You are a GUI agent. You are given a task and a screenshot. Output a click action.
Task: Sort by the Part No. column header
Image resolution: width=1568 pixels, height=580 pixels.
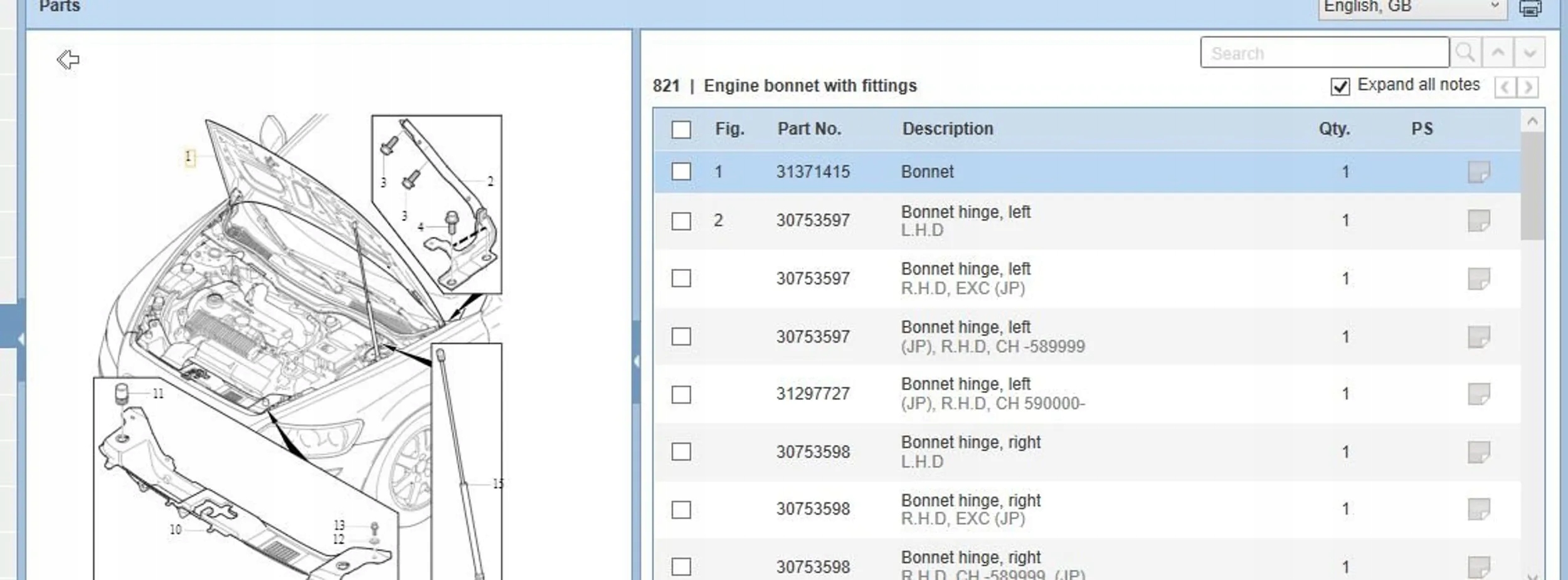coord(808,129)
